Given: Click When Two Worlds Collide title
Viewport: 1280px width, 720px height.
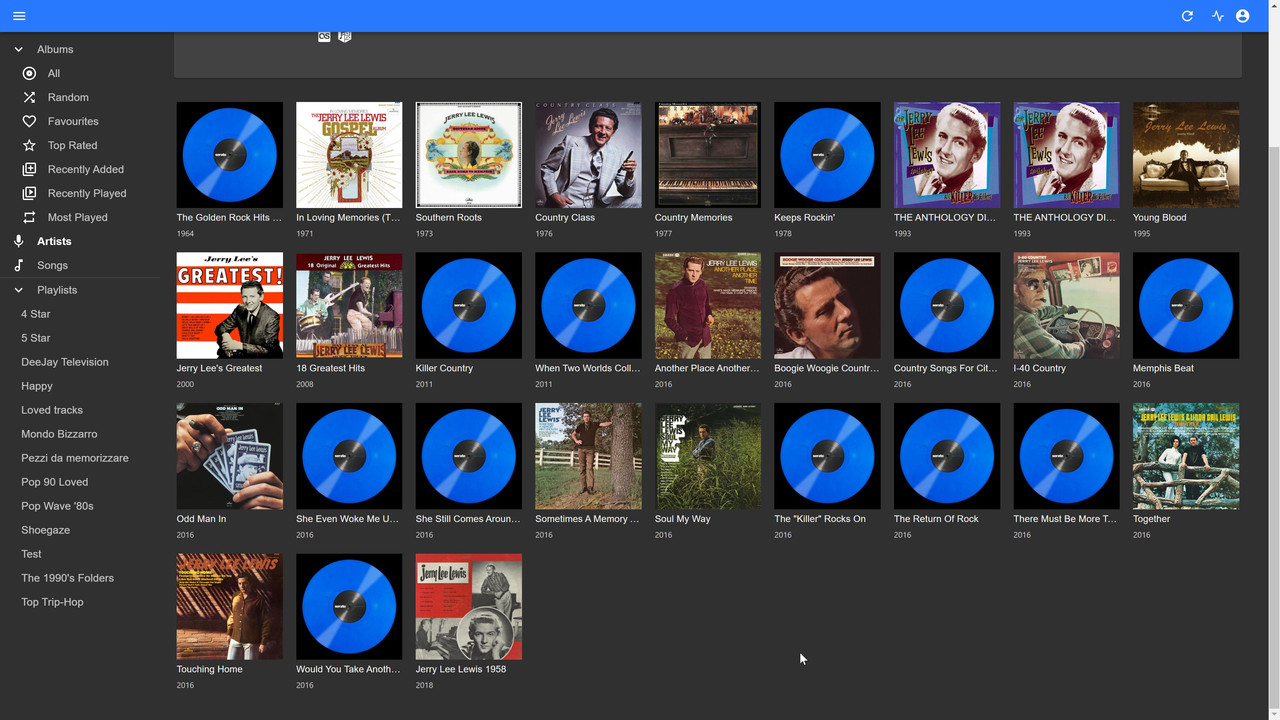Looking at the screenshot, I should (588, 368).
